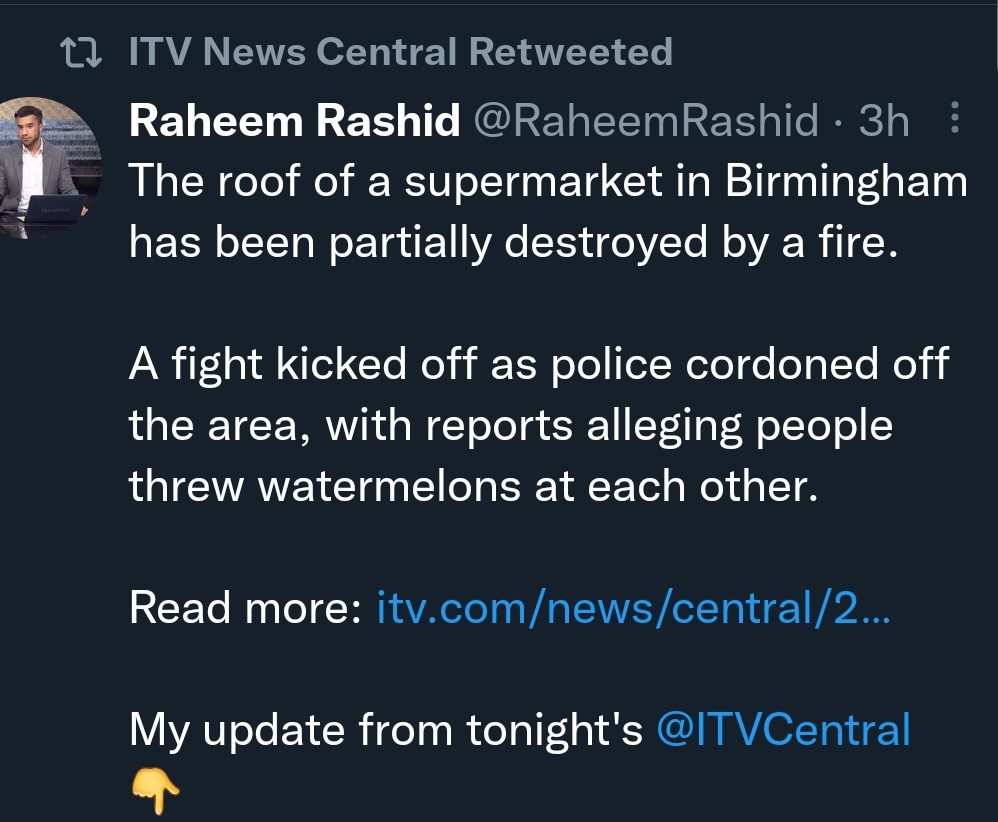Click the line 'the area, with reports alleging people'

510,425
